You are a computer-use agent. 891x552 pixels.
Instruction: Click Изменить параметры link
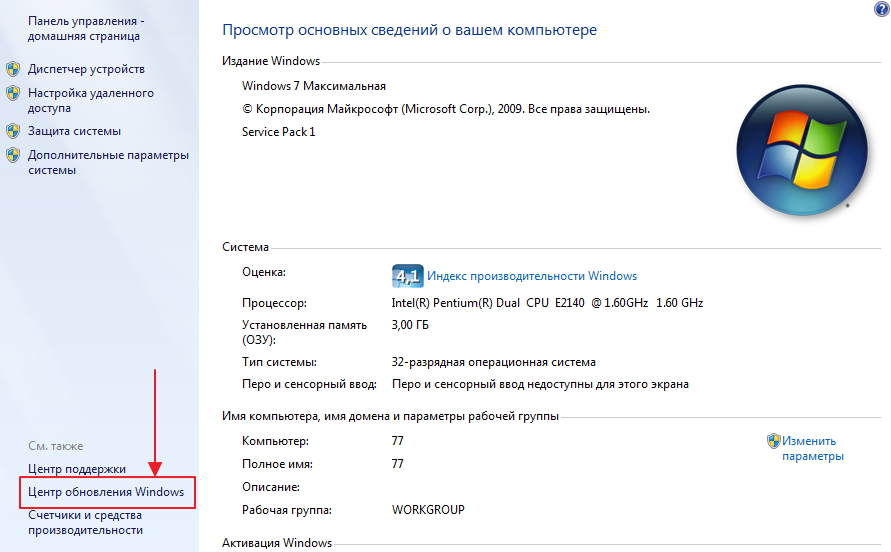812,448
